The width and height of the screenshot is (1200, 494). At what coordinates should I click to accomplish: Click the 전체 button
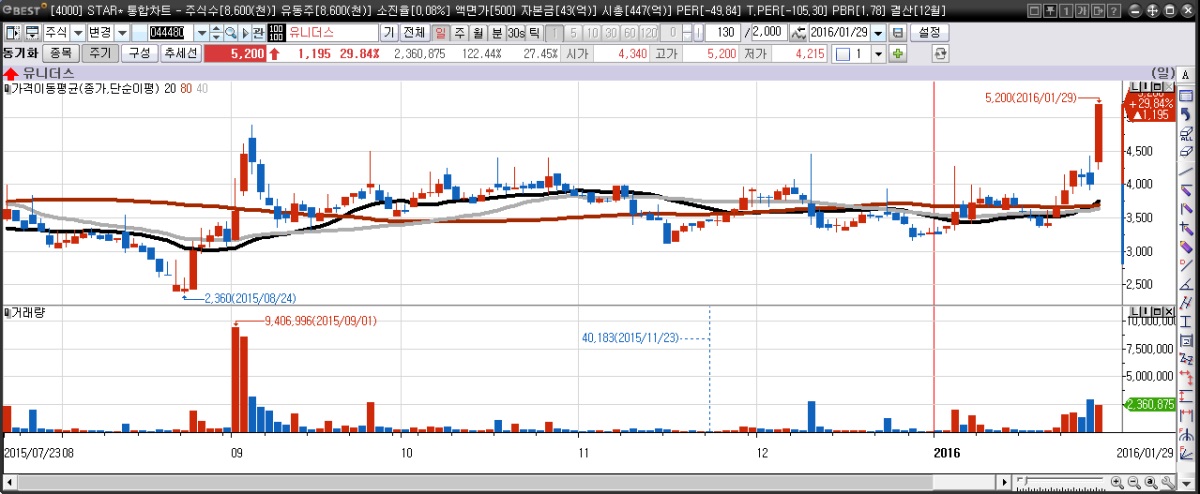click(x=414, y=33)
